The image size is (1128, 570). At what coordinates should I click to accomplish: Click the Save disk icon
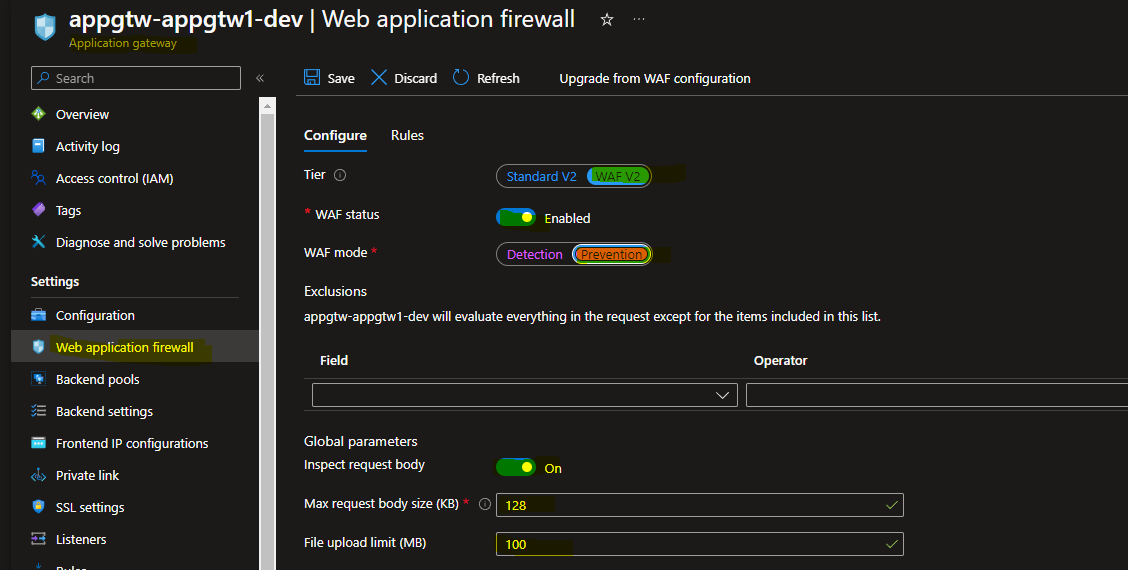click(312, 77)
